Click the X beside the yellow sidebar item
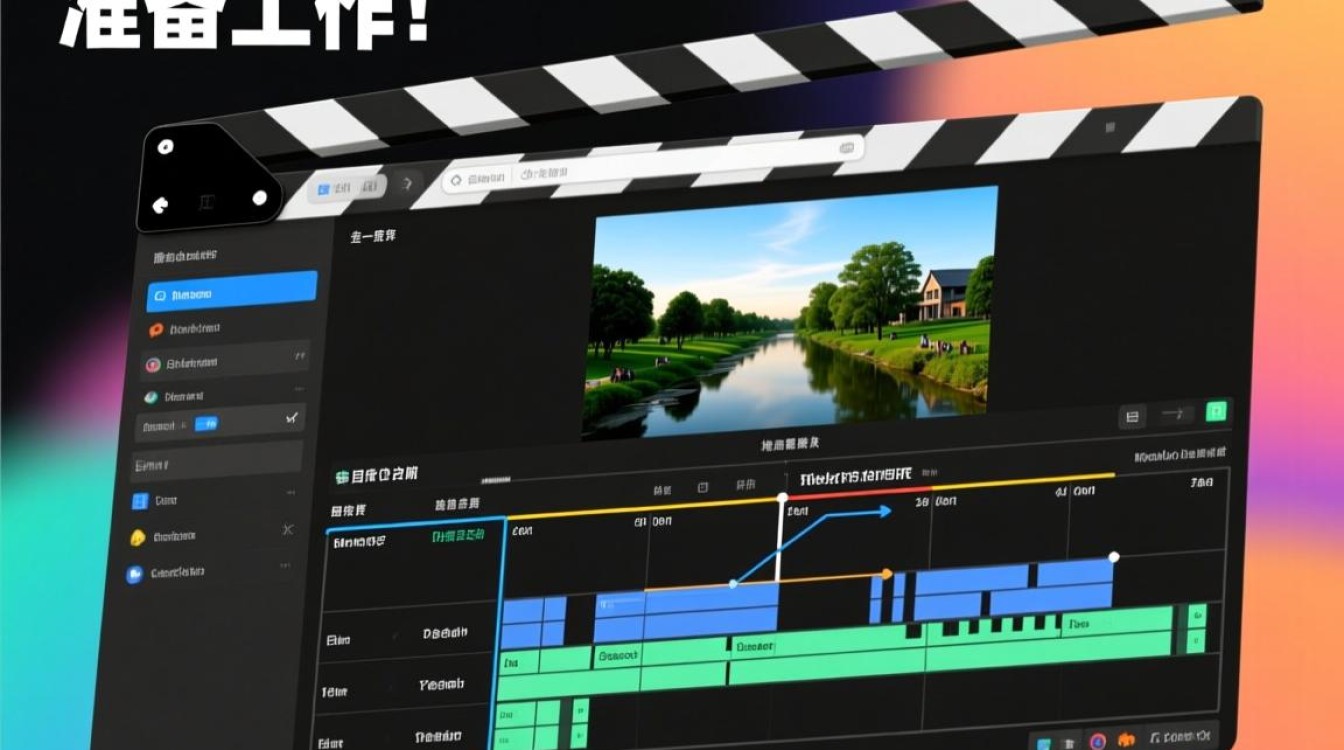The height and width of the screenshot is (750, 1344). pos(288,530)
